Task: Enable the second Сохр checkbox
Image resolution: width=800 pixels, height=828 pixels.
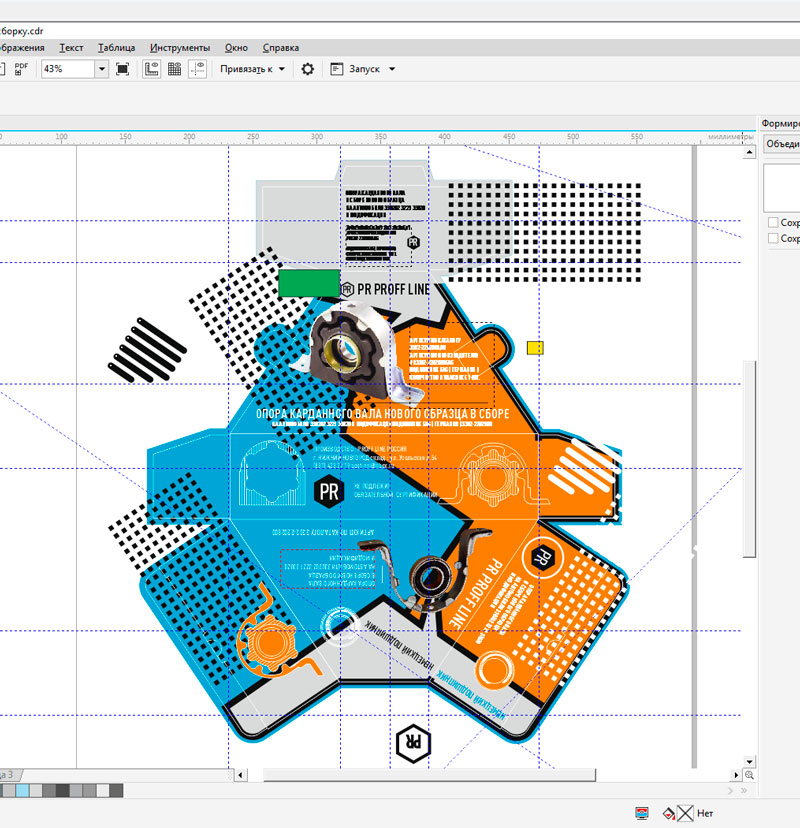Action: point(772,238)
